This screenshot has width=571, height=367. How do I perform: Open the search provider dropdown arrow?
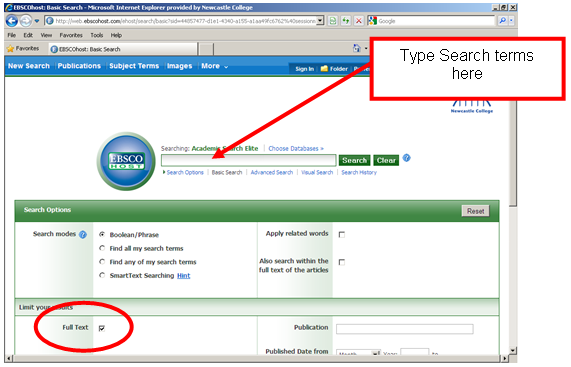pyautogui.click(x=511, y=21)
